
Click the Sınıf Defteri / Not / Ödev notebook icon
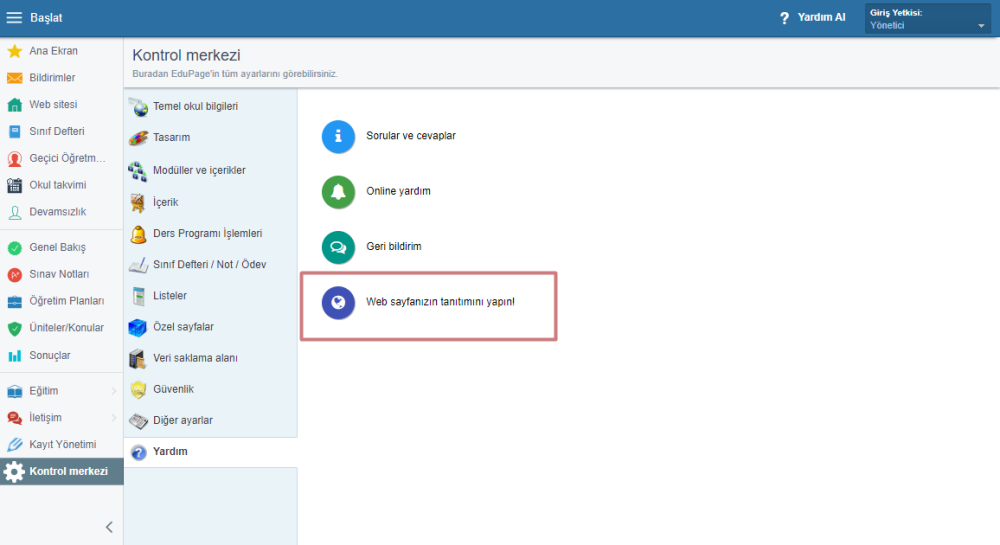[x=138, y=265]
